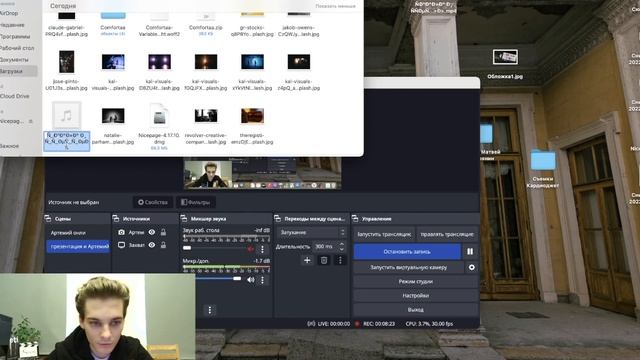Click the display icon of source Захват

tap(121, 245)
